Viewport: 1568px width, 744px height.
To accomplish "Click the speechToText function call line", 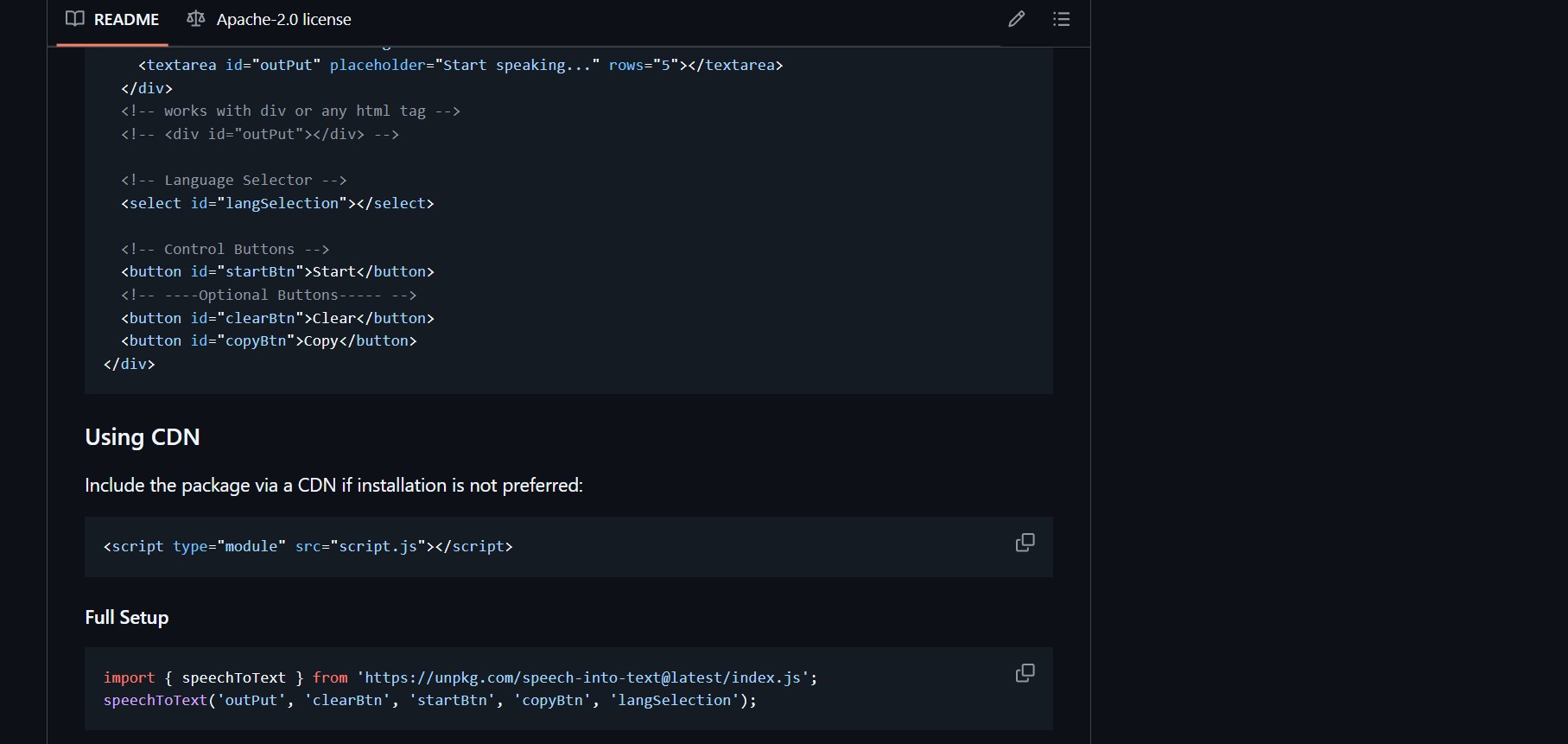I will coord(429,700).
